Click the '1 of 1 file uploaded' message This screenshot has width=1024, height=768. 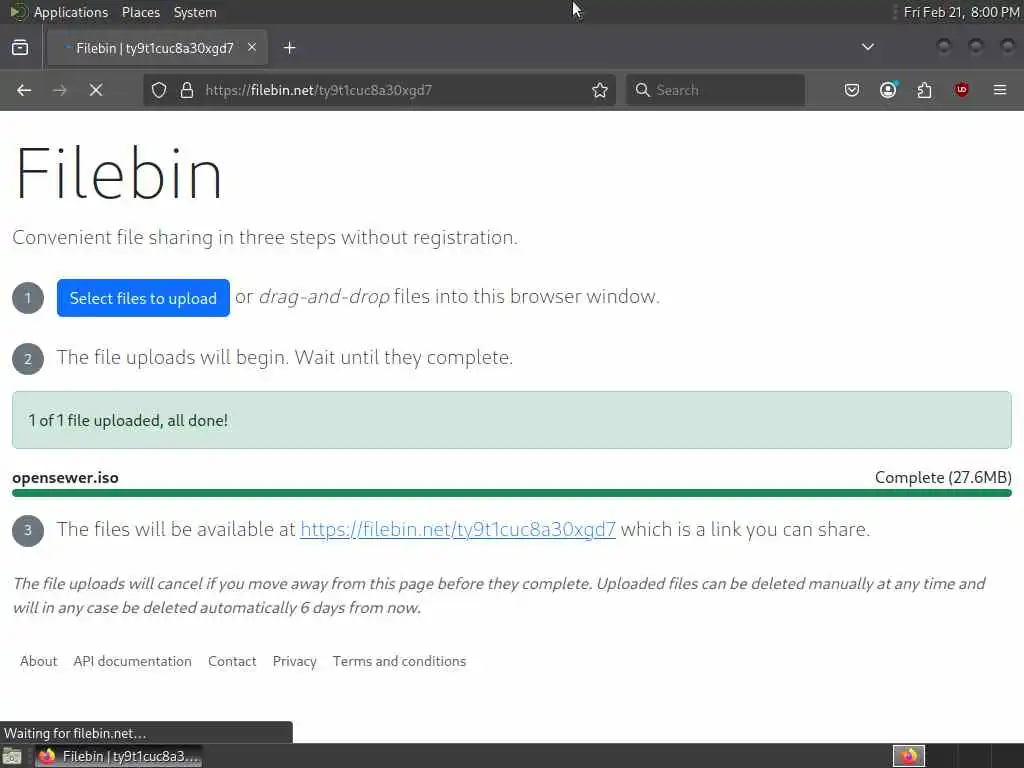coord(128,420)
